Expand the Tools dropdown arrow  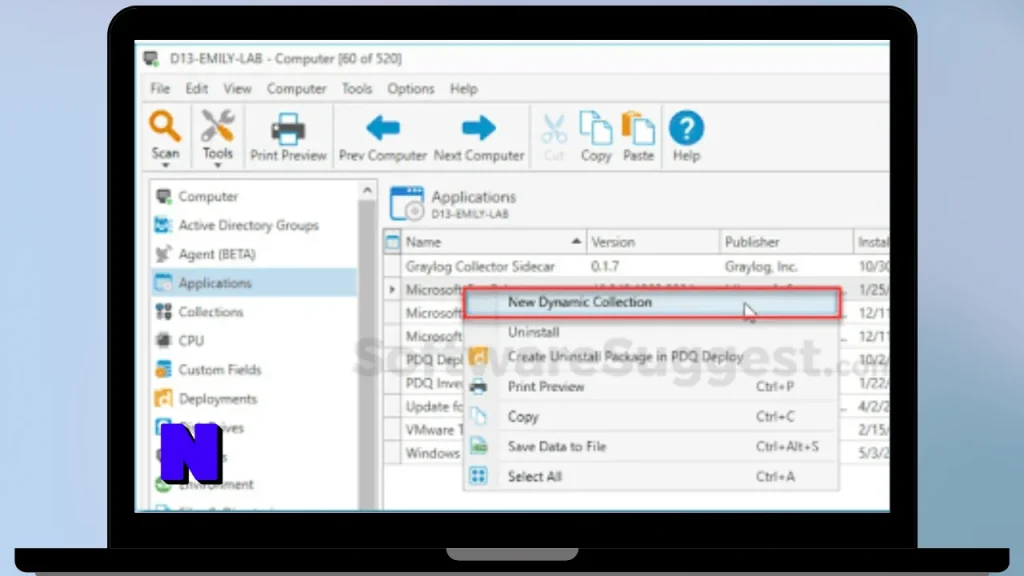tap(217, 165)
